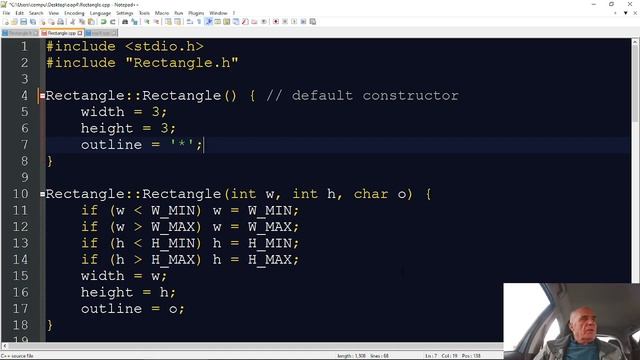This screenshot has width=640, height=360.
Task: Close the Rectangle.cpp tab
Action: [x=80, y=33]
